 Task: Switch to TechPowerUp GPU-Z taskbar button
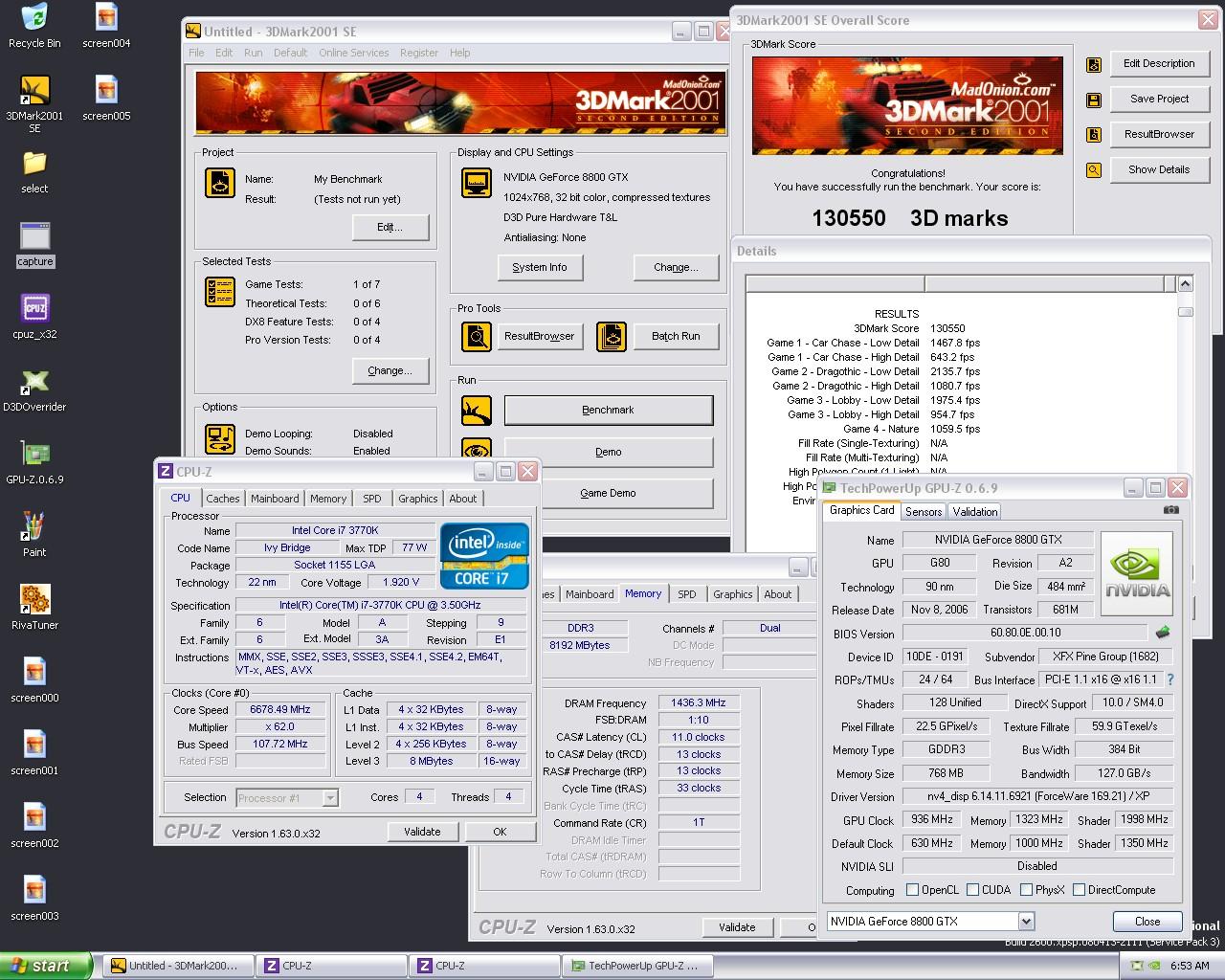coord(637,966)
